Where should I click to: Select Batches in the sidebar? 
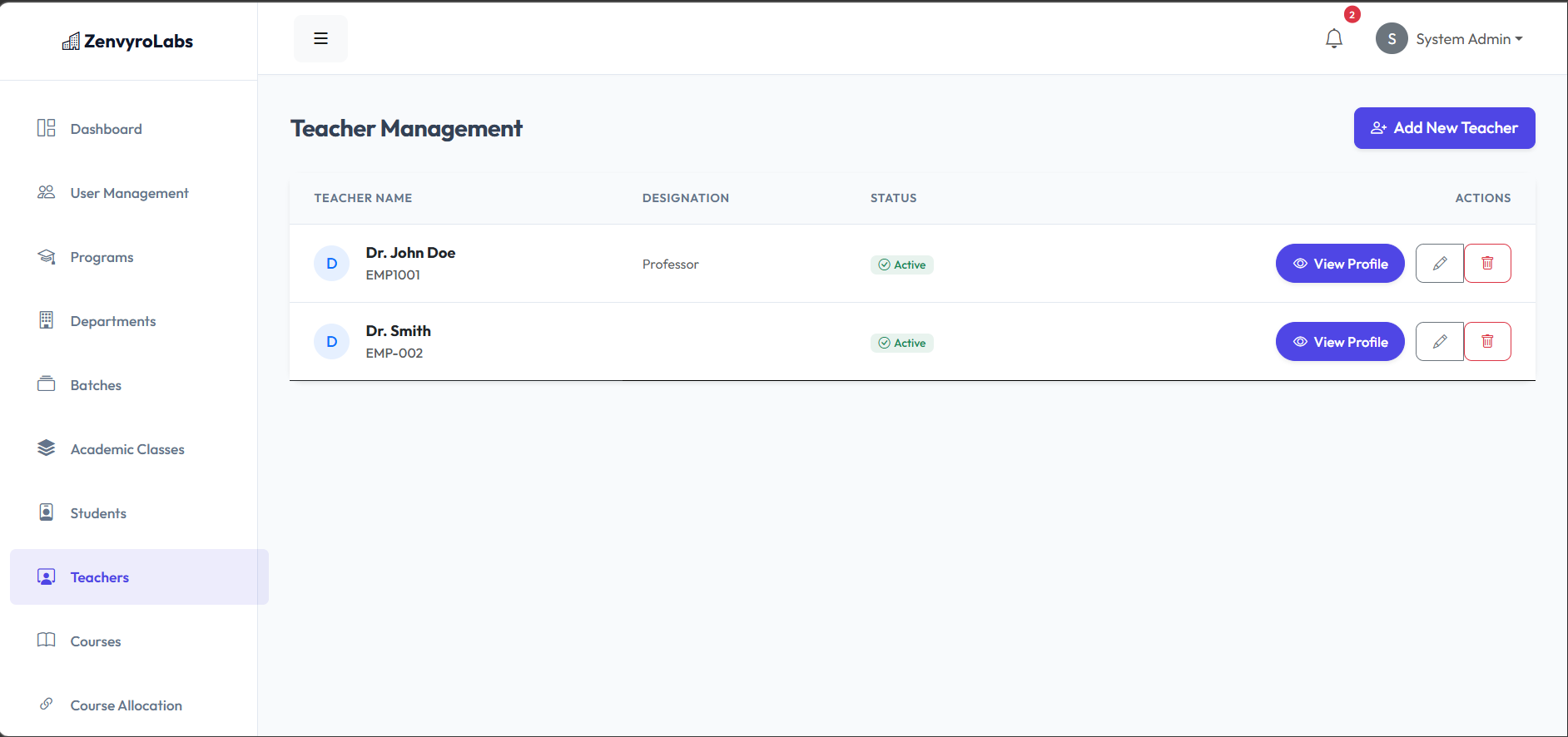tap(96, 385)
